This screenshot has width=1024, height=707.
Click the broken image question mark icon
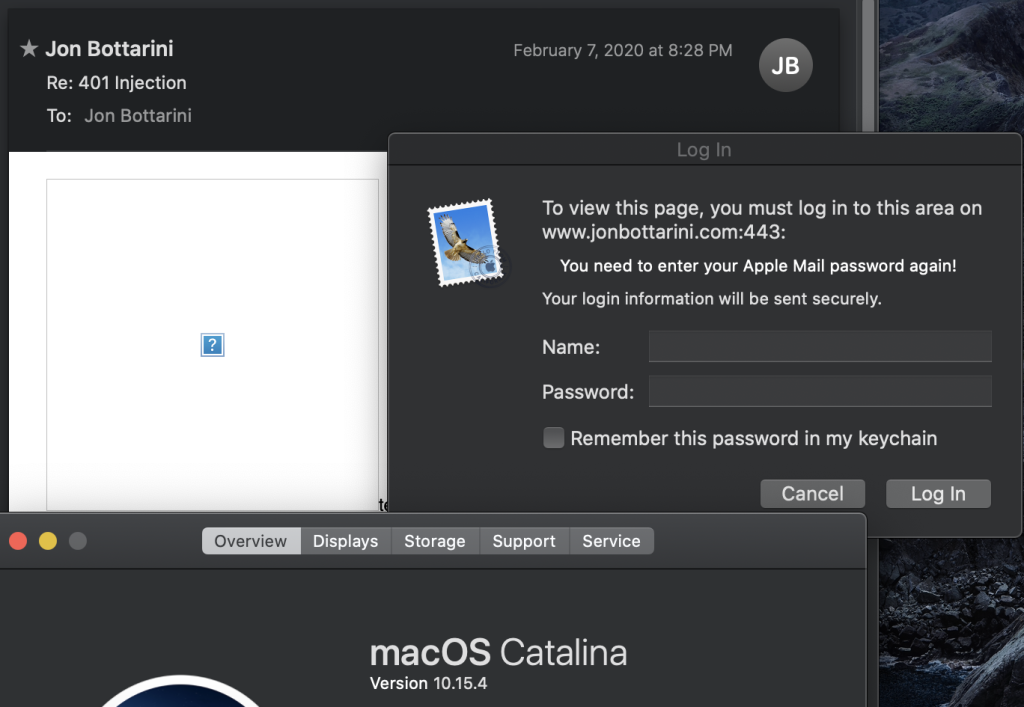coord(212,345)
